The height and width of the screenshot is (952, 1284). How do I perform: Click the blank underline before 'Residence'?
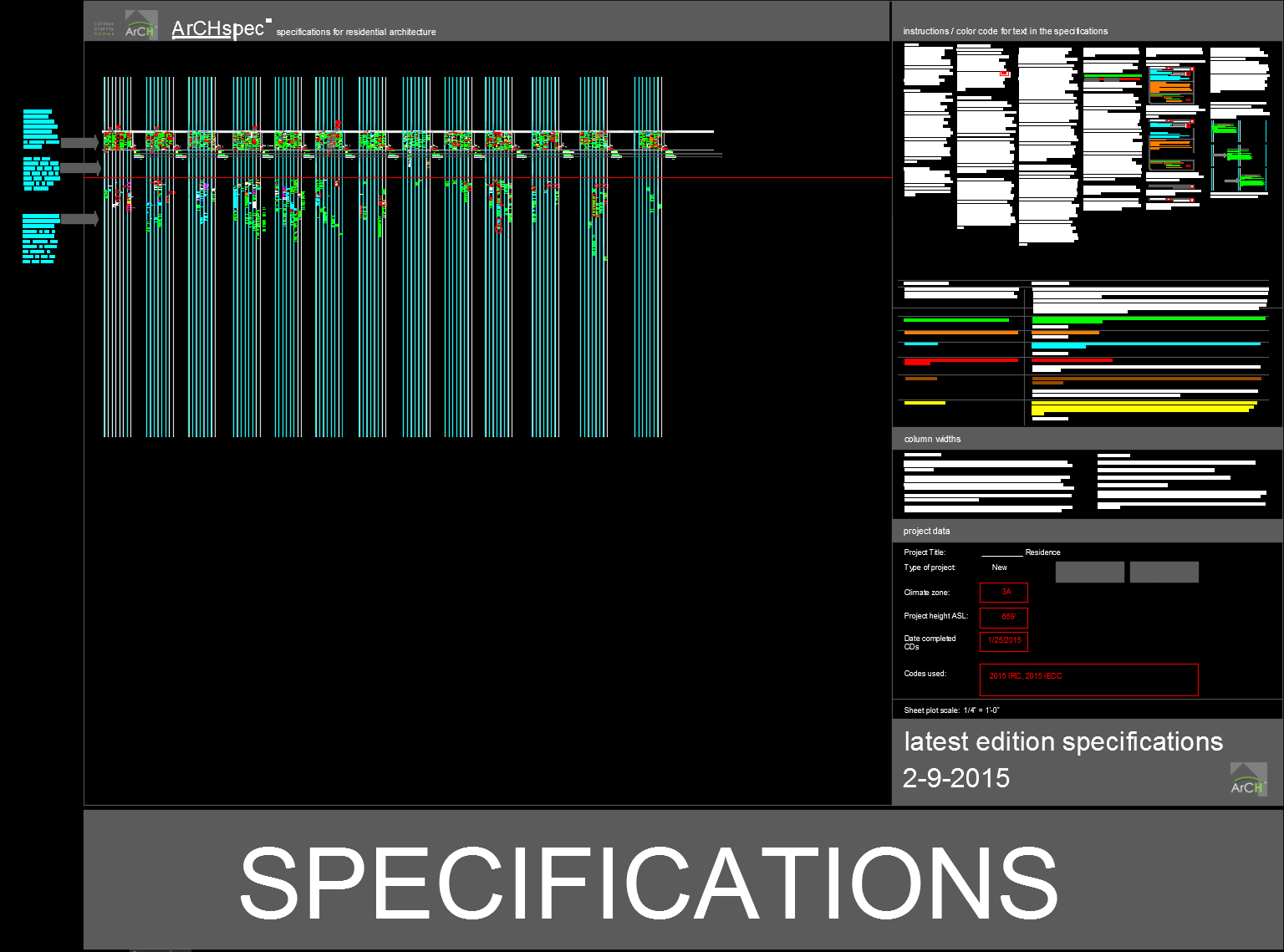pyautogui.click(x=1001, y=554)
